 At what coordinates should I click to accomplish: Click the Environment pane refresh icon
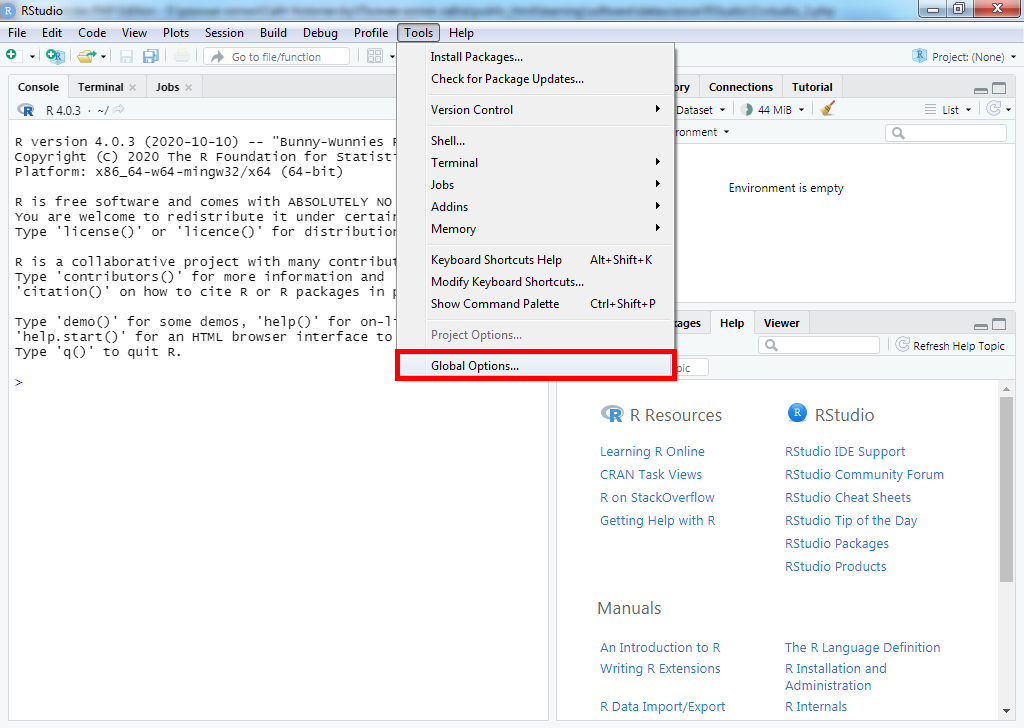point(993,109)
